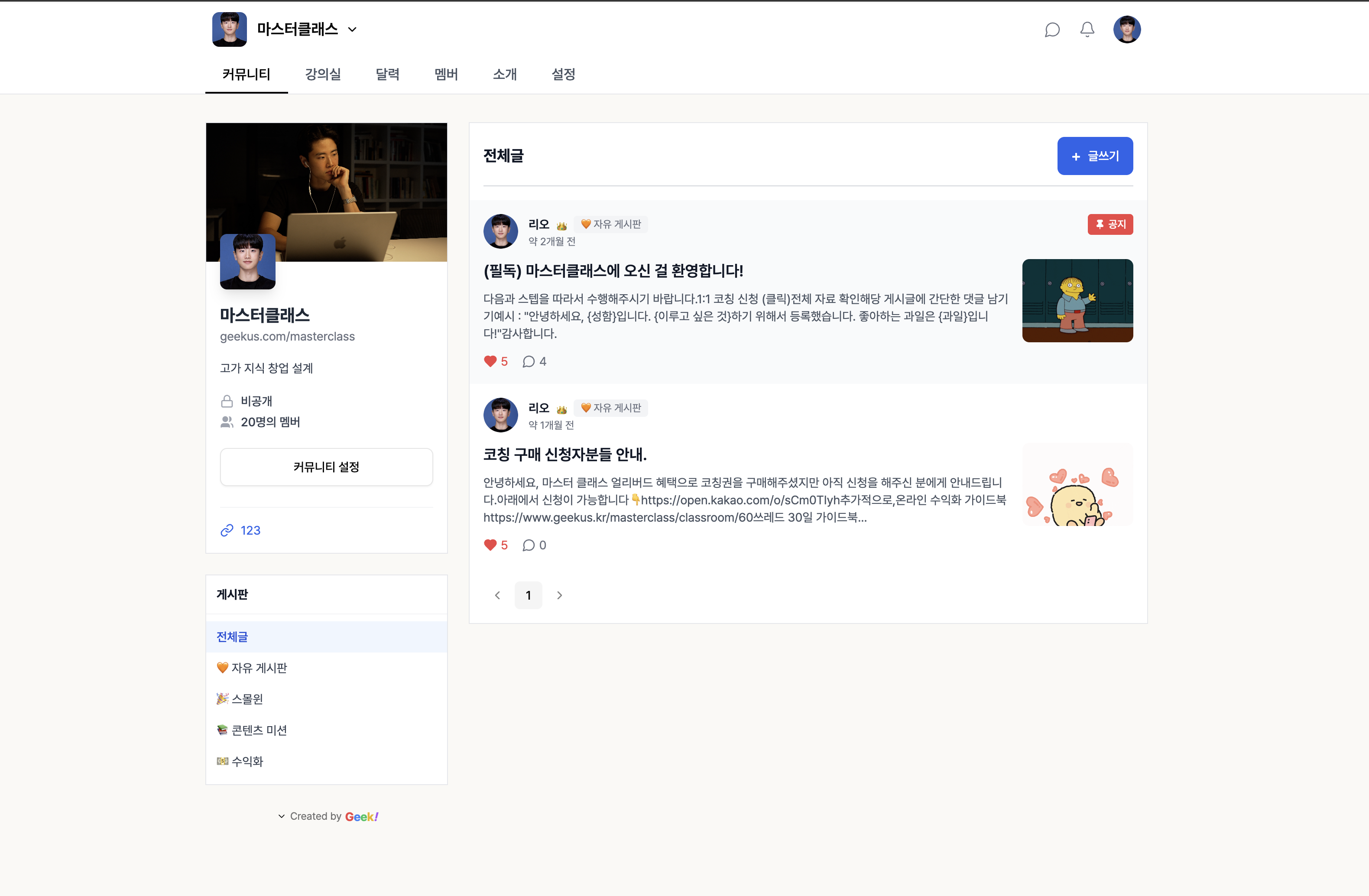Expand the 마스터클래스 community dropdown
Screen dimensions: 1369x896
click(353, 29)
